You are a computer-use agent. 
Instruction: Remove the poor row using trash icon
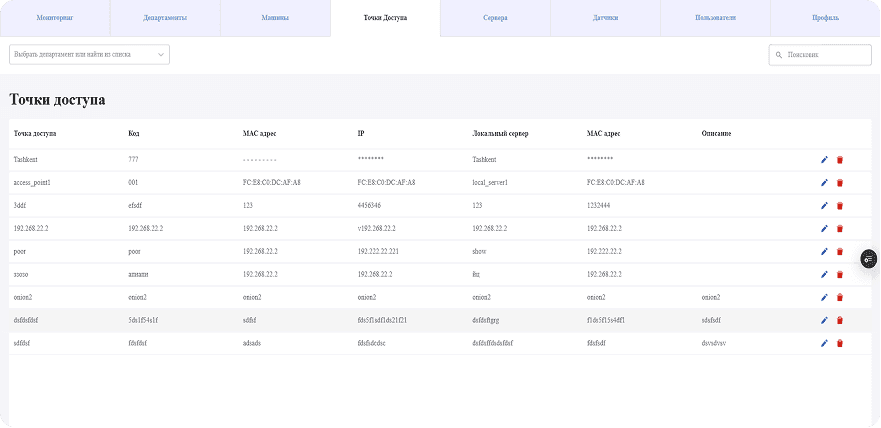(840, 252)
